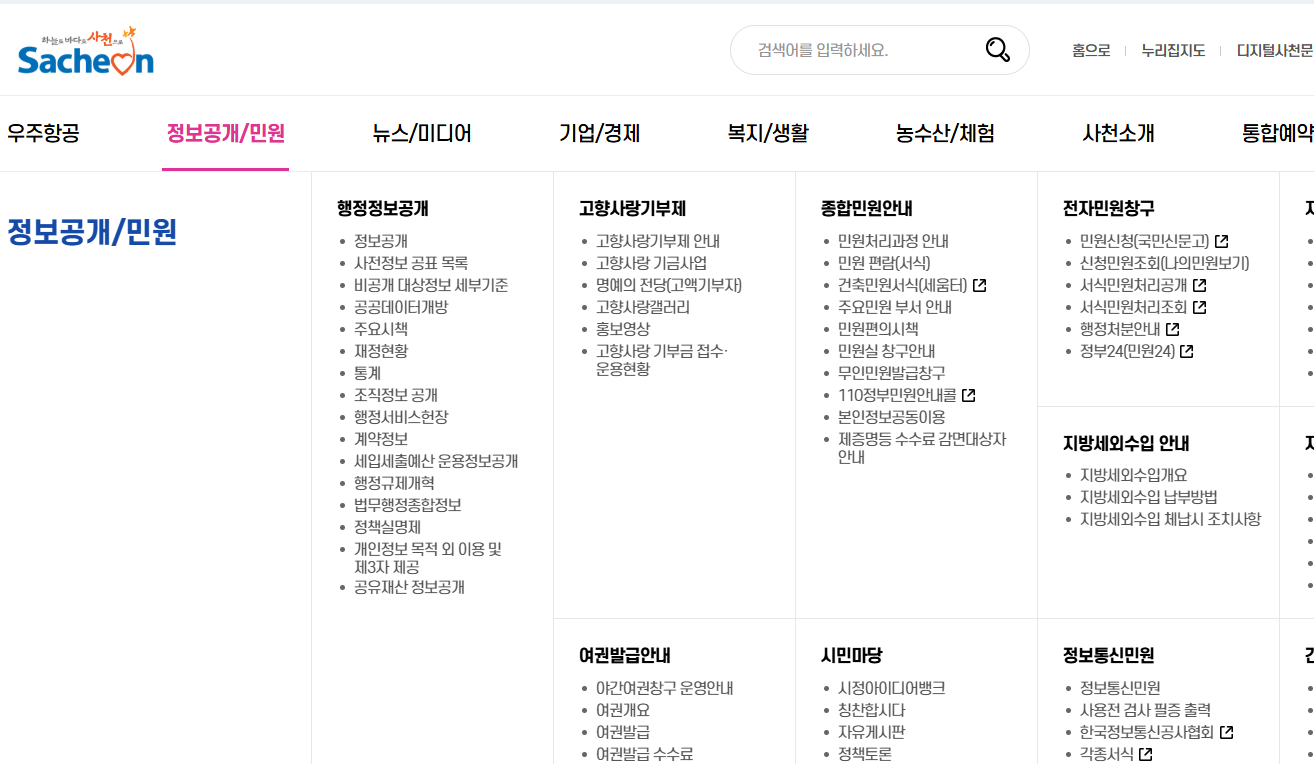Open the 행정정보공개 section heading

[x=383, y=209]
